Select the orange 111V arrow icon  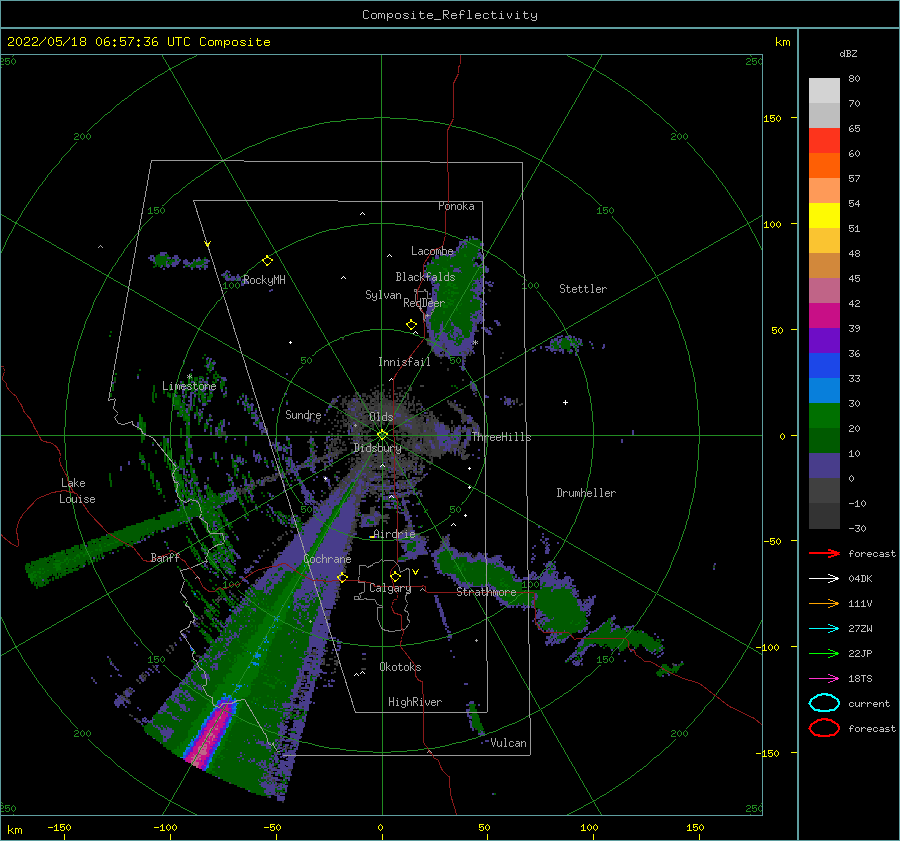(x=824, y=603)
